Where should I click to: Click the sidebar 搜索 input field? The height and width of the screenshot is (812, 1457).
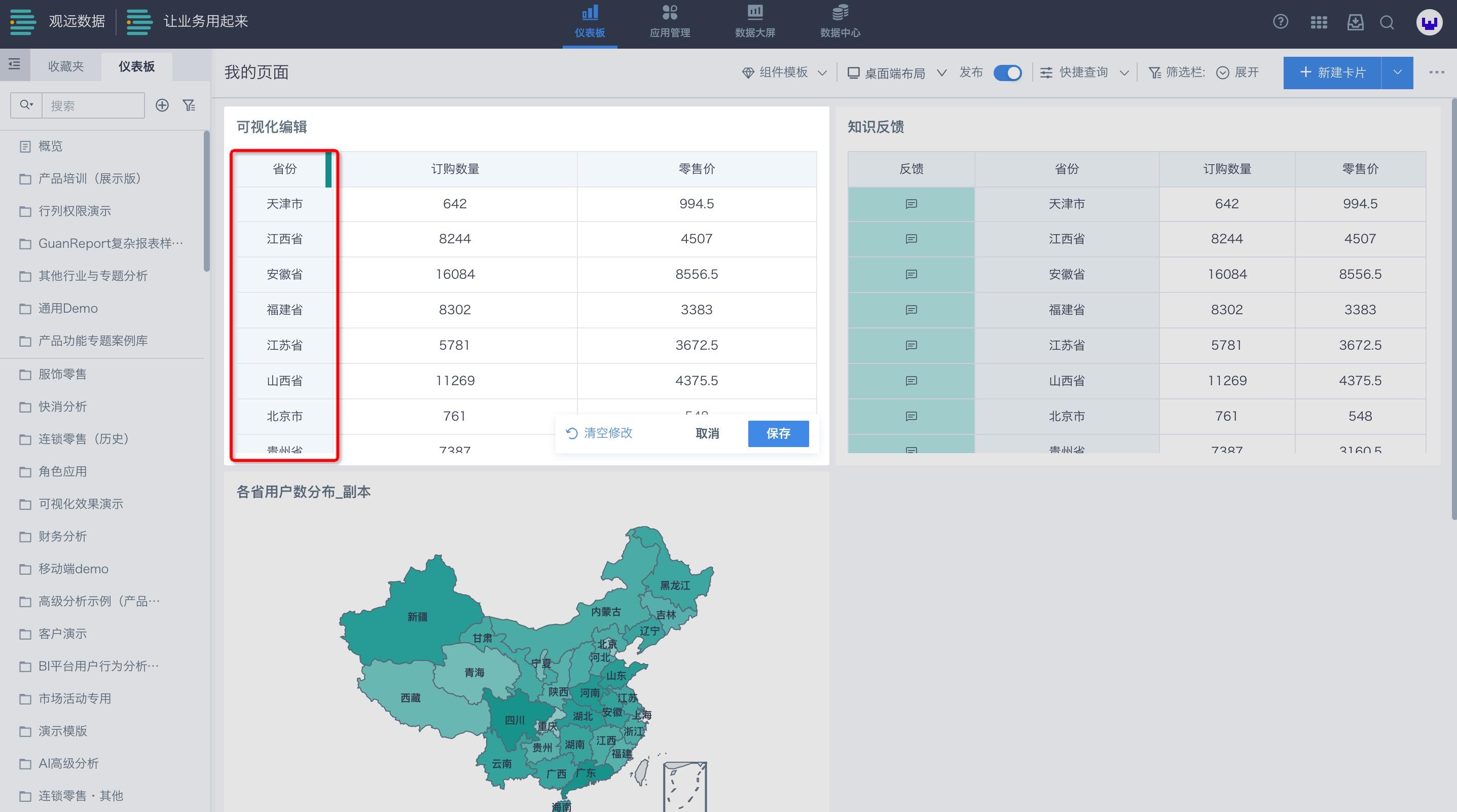(x=93, y=105)
